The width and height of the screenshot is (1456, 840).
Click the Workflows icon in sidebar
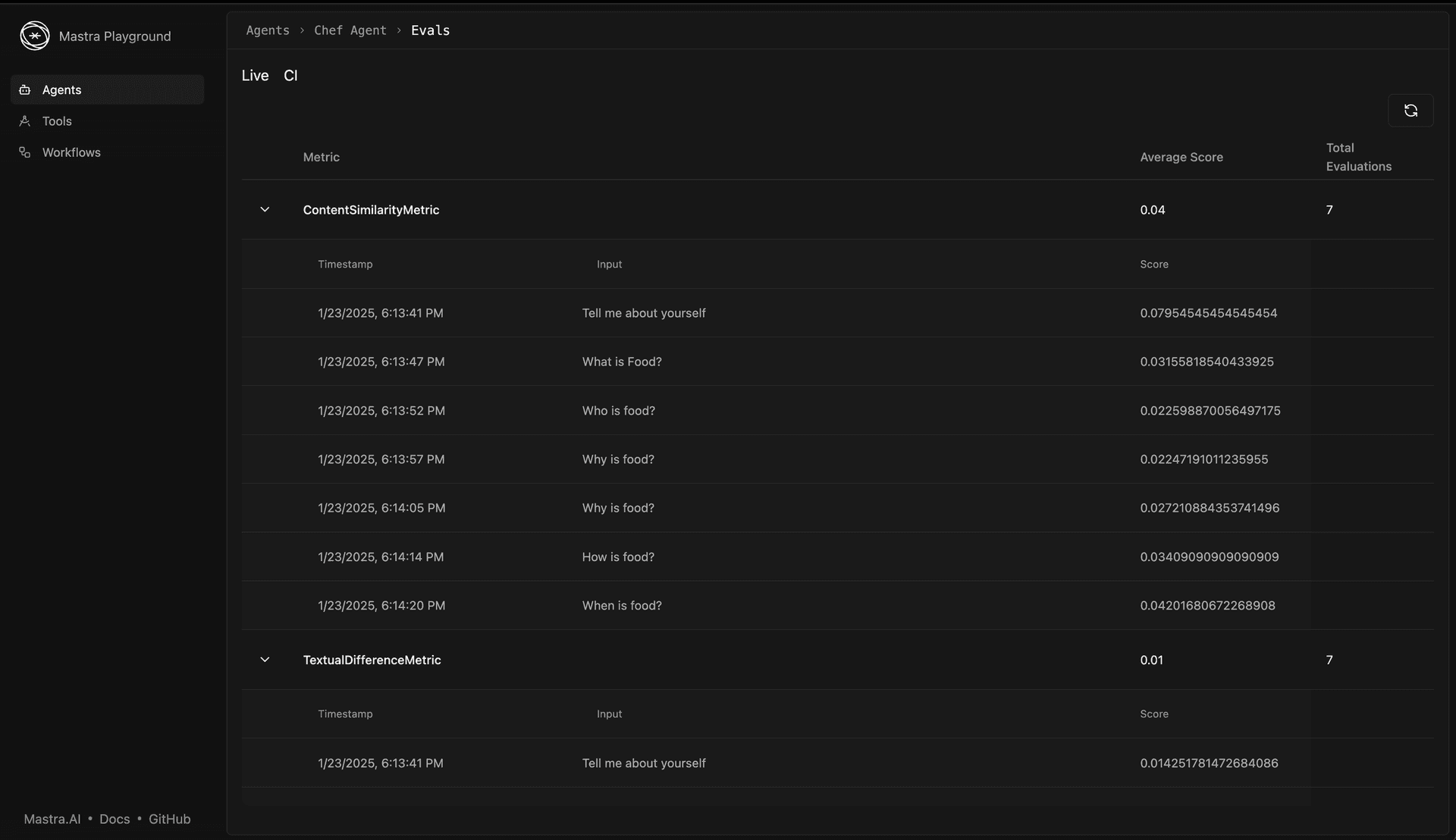click(25, 152)
